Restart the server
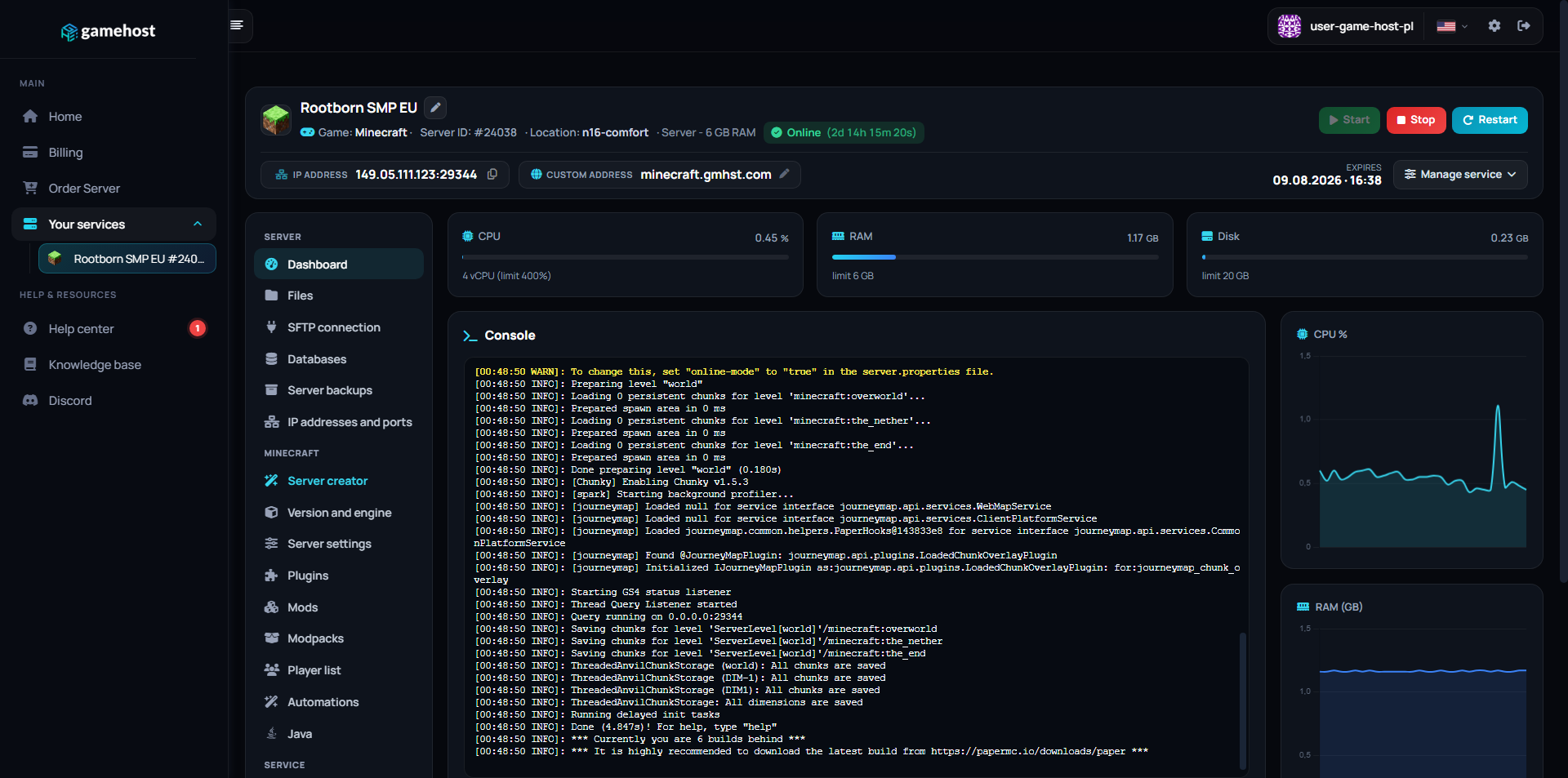 pyautogui.click(x=1490, y=120)
